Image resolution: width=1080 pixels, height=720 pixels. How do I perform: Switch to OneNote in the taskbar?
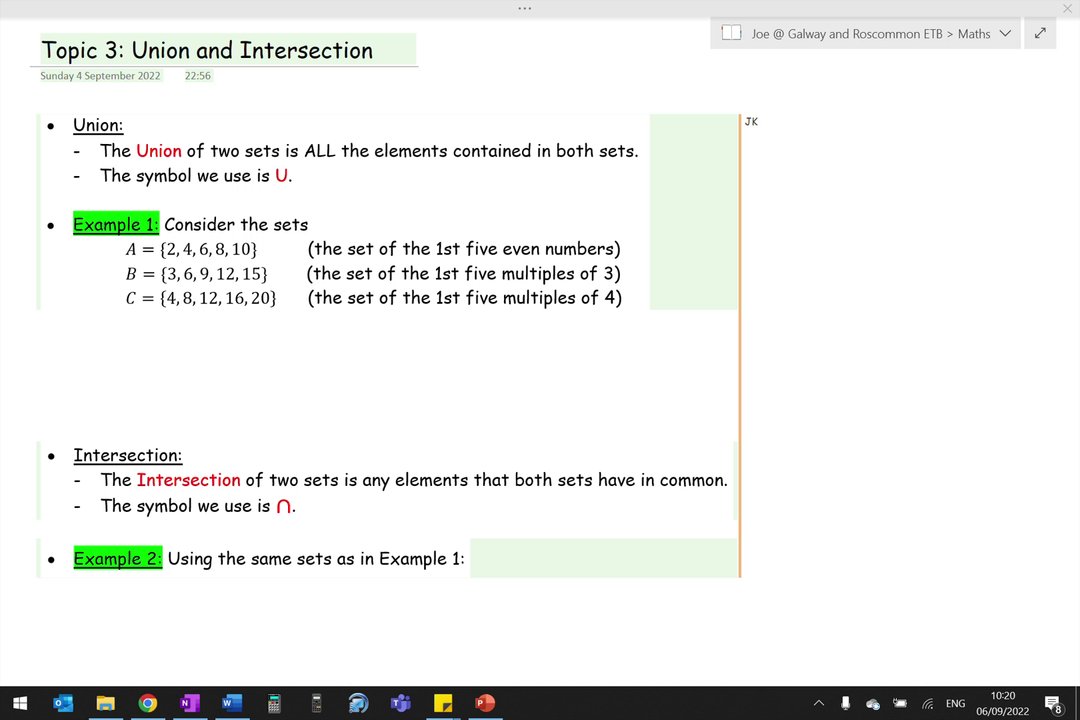[x=189, y=703]
